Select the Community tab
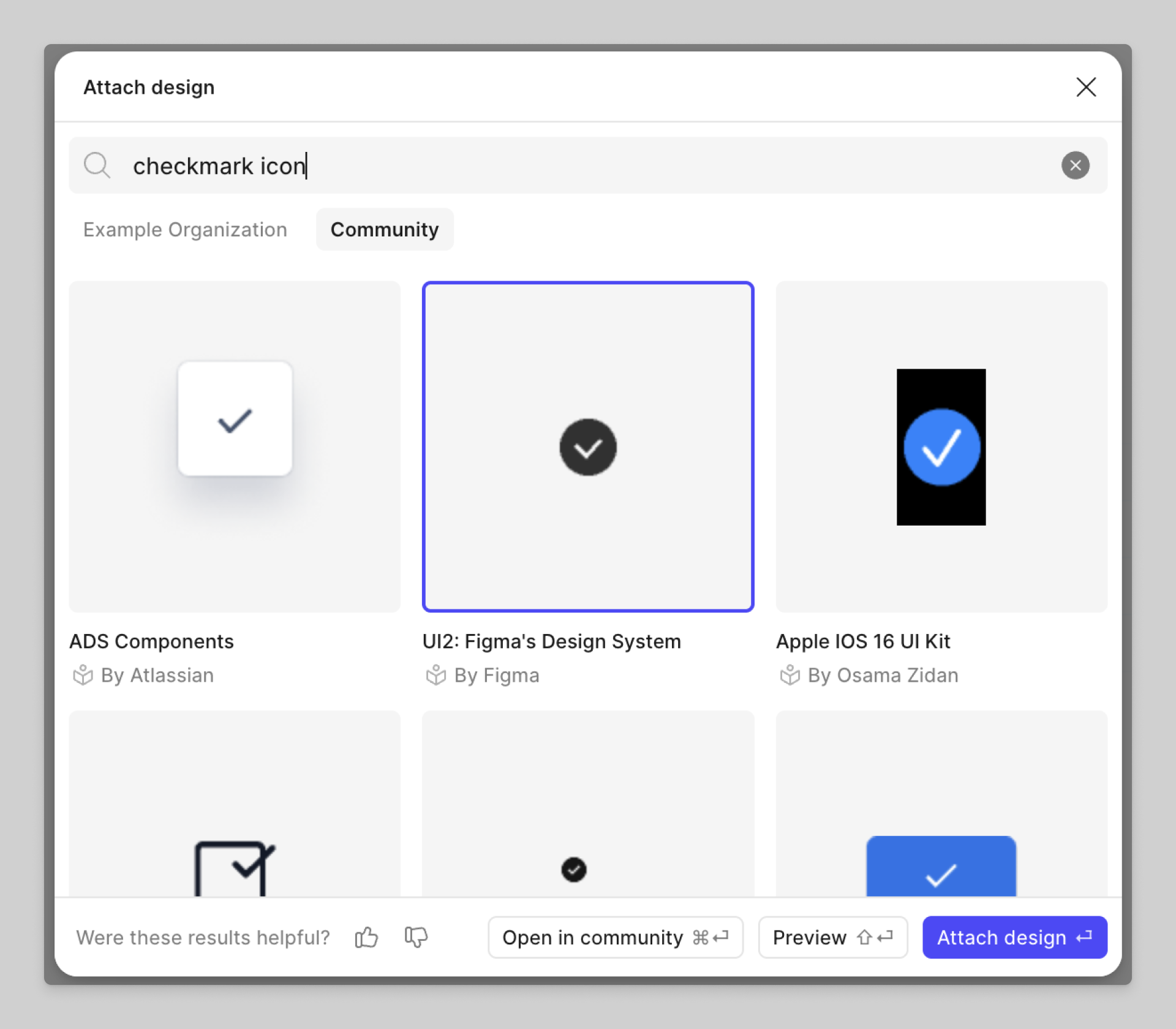Viewport: 1176px width, 1029px height. (x=384, y=230)
